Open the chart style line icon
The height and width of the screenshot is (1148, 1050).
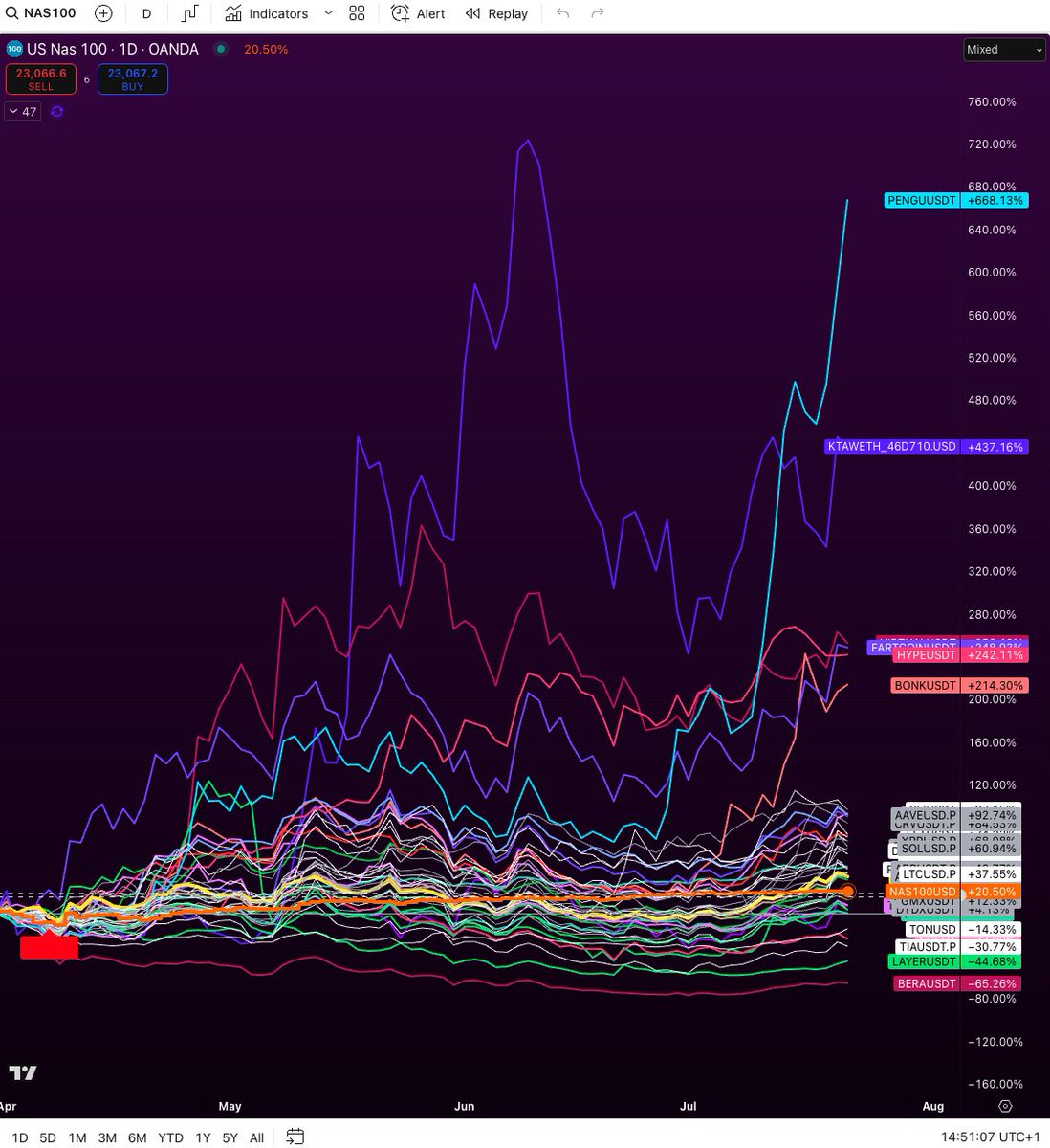[190, 13]
